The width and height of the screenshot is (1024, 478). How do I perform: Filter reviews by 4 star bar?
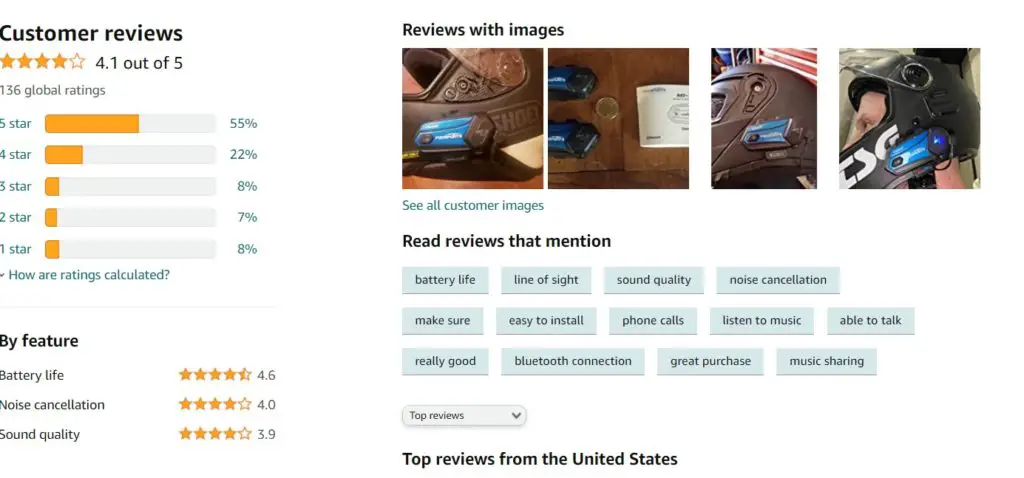(130, 155)
